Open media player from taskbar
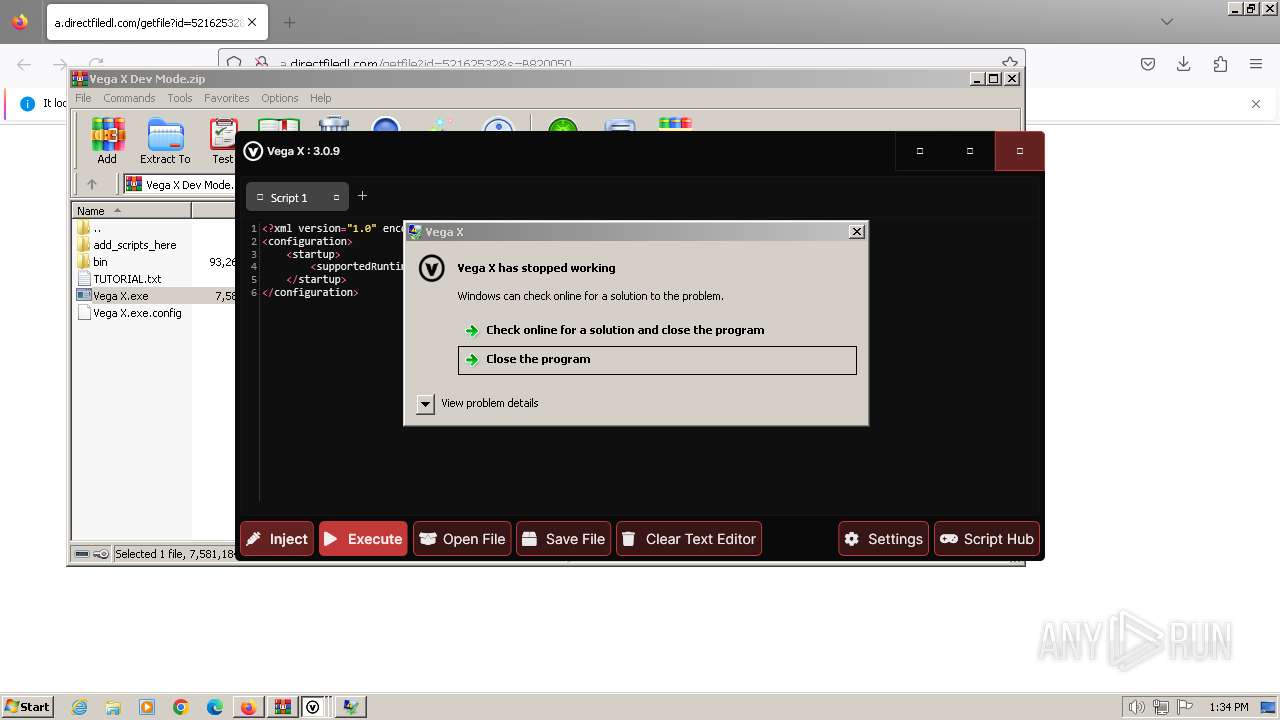The image size is (1280, 720). (147, 707)
